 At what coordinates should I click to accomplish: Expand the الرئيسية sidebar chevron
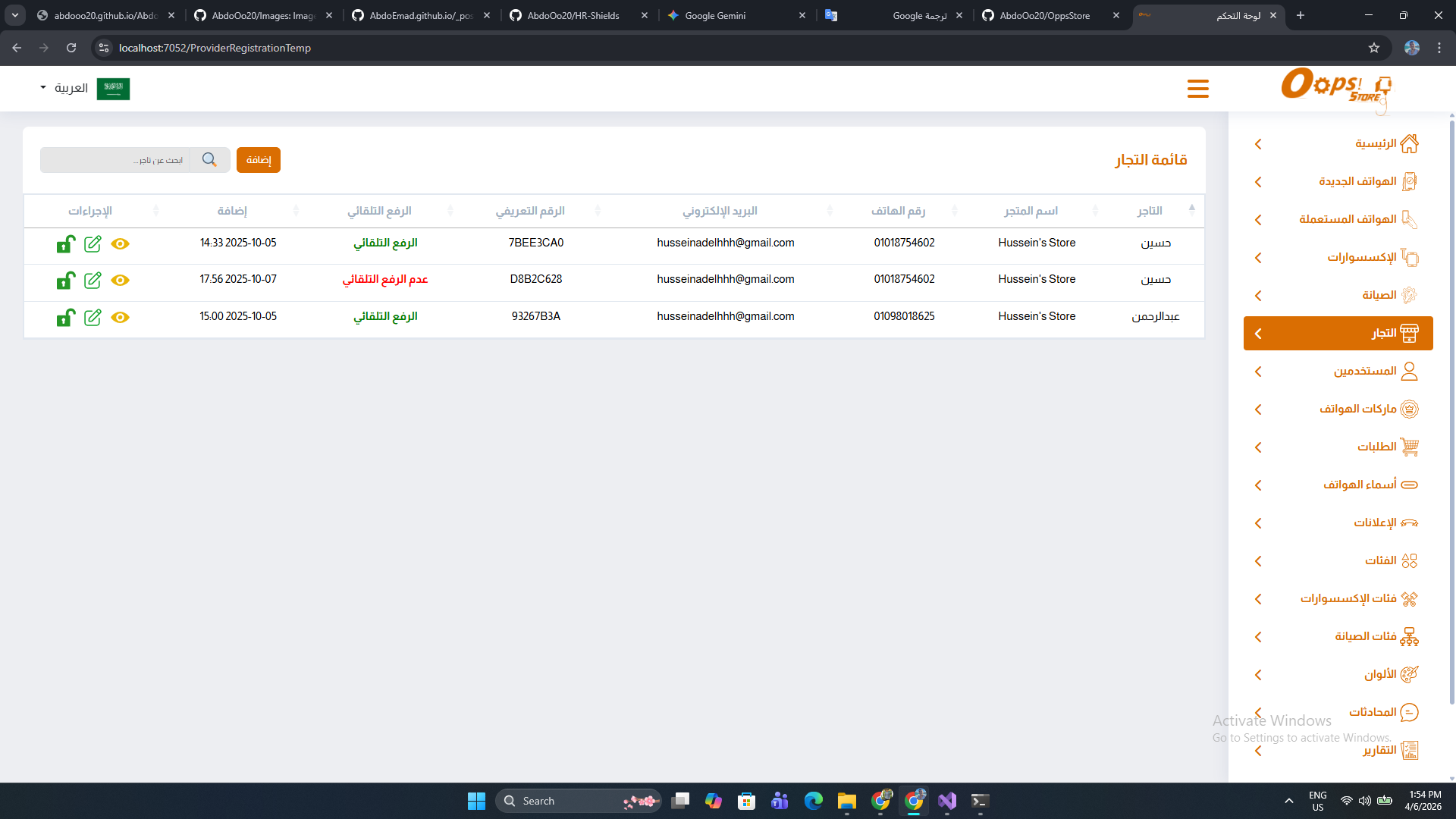(x=1258, y=144)
